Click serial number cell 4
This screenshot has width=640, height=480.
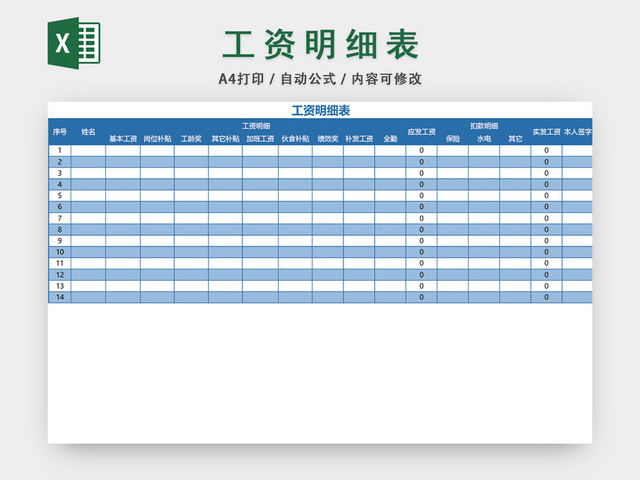(60, 184)
